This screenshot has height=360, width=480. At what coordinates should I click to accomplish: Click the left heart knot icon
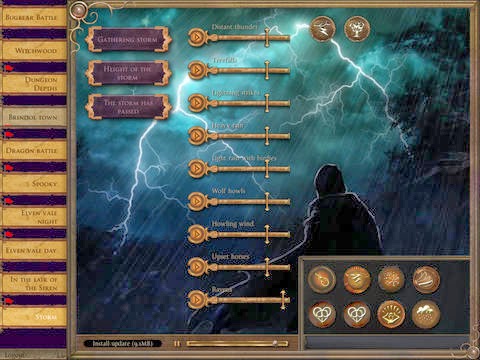click(322, 314)
